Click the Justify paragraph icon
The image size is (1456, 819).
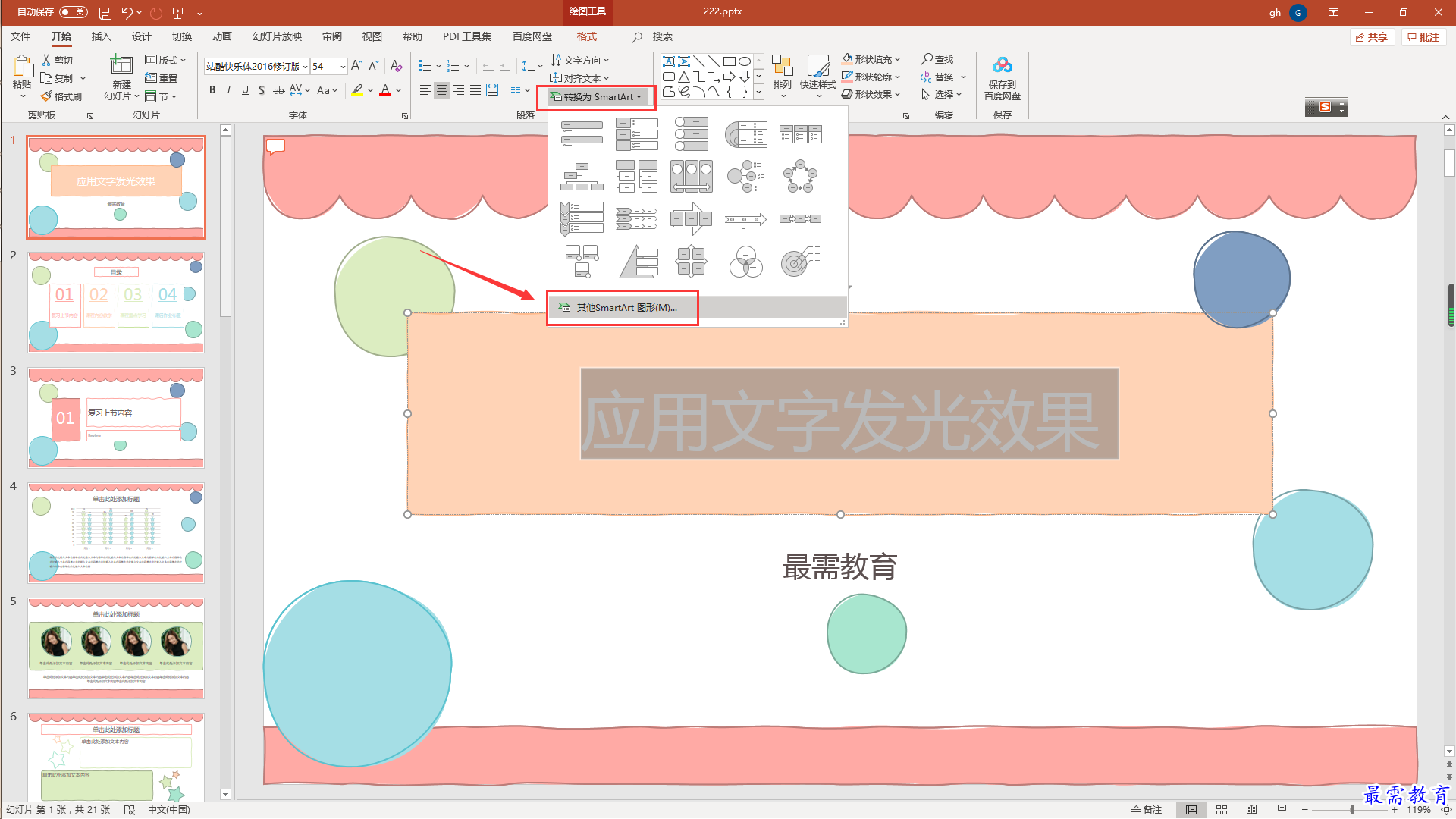475,90
